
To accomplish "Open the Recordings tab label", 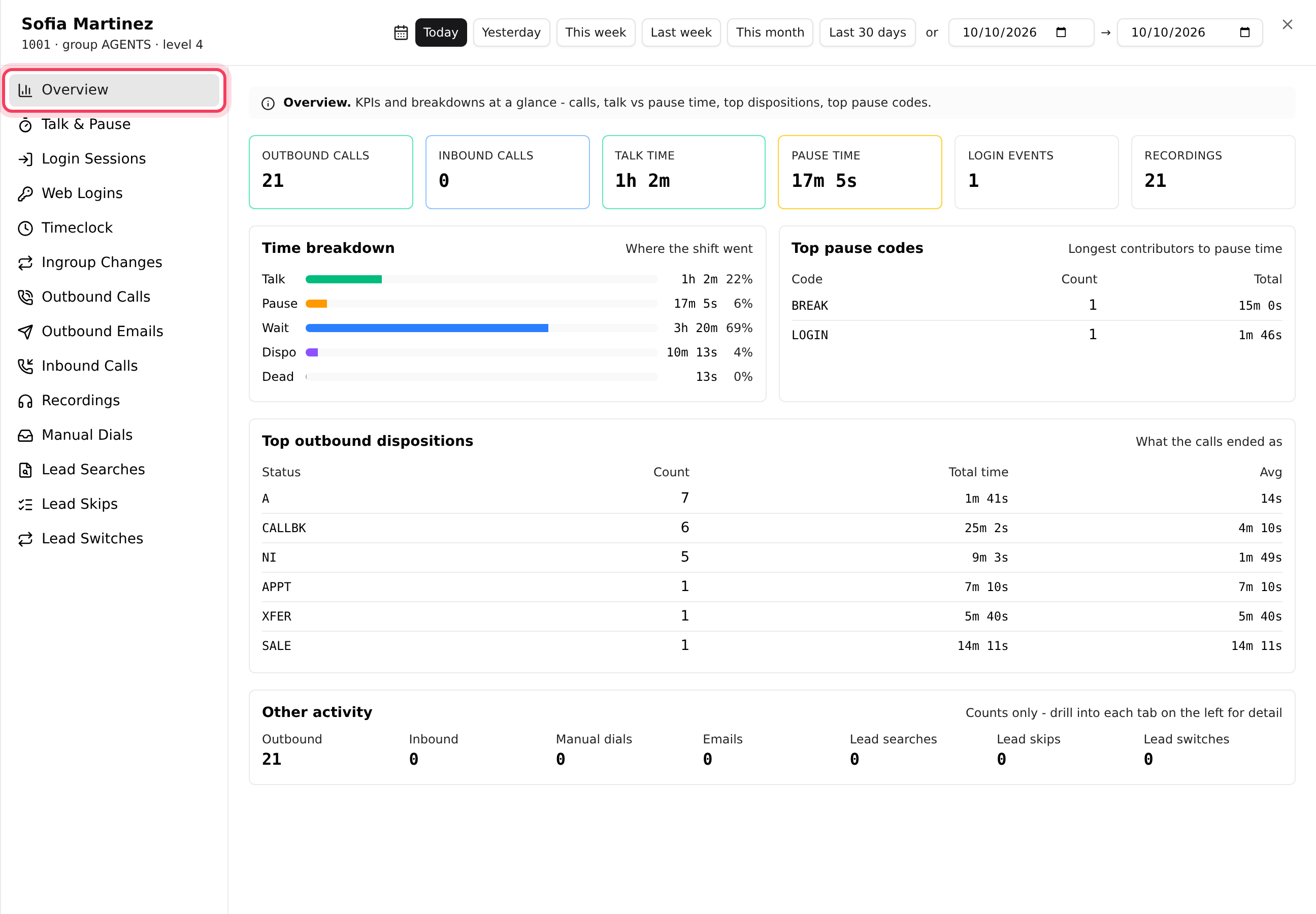I will pyautogui.click(x=81, y=400).
